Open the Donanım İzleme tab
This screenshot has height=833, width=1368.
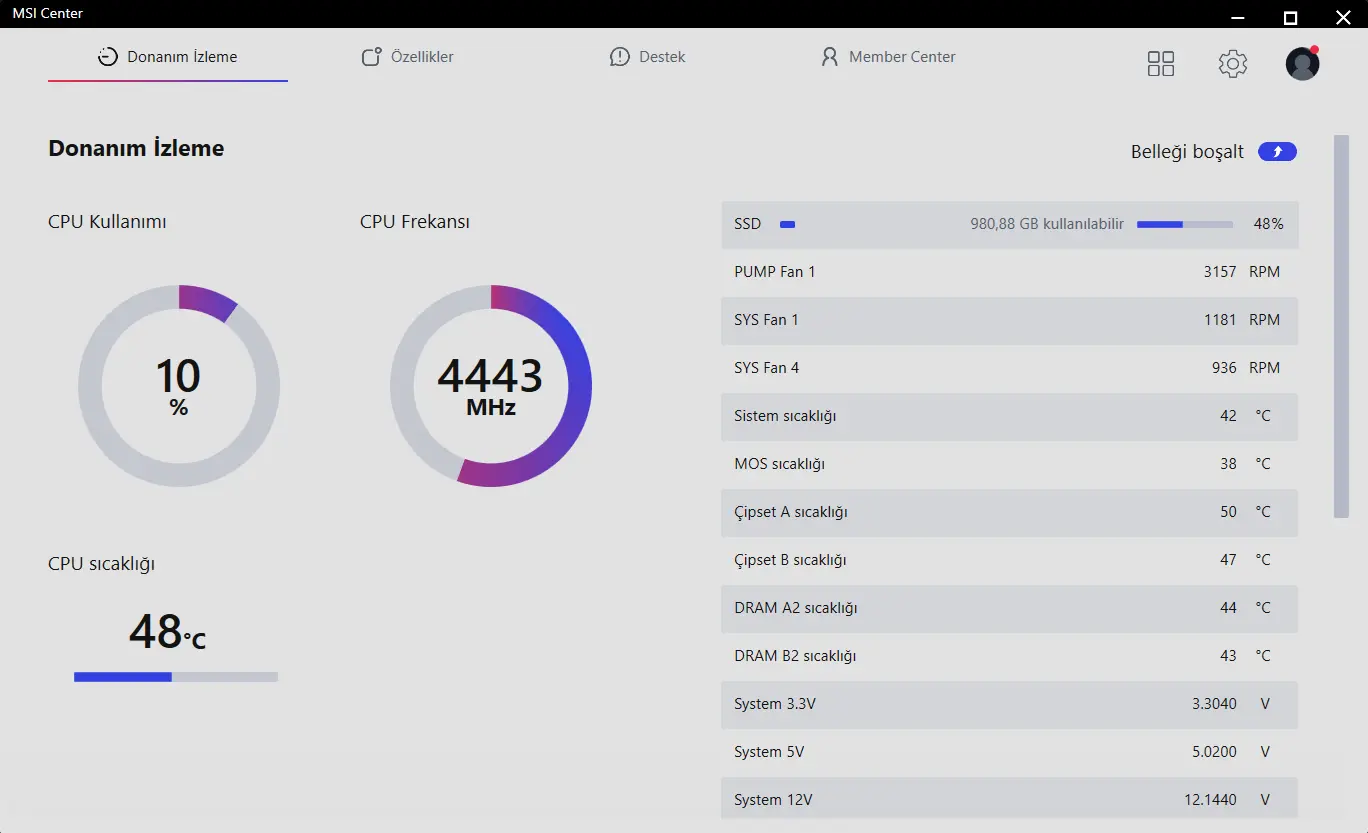tap(168, 57)
